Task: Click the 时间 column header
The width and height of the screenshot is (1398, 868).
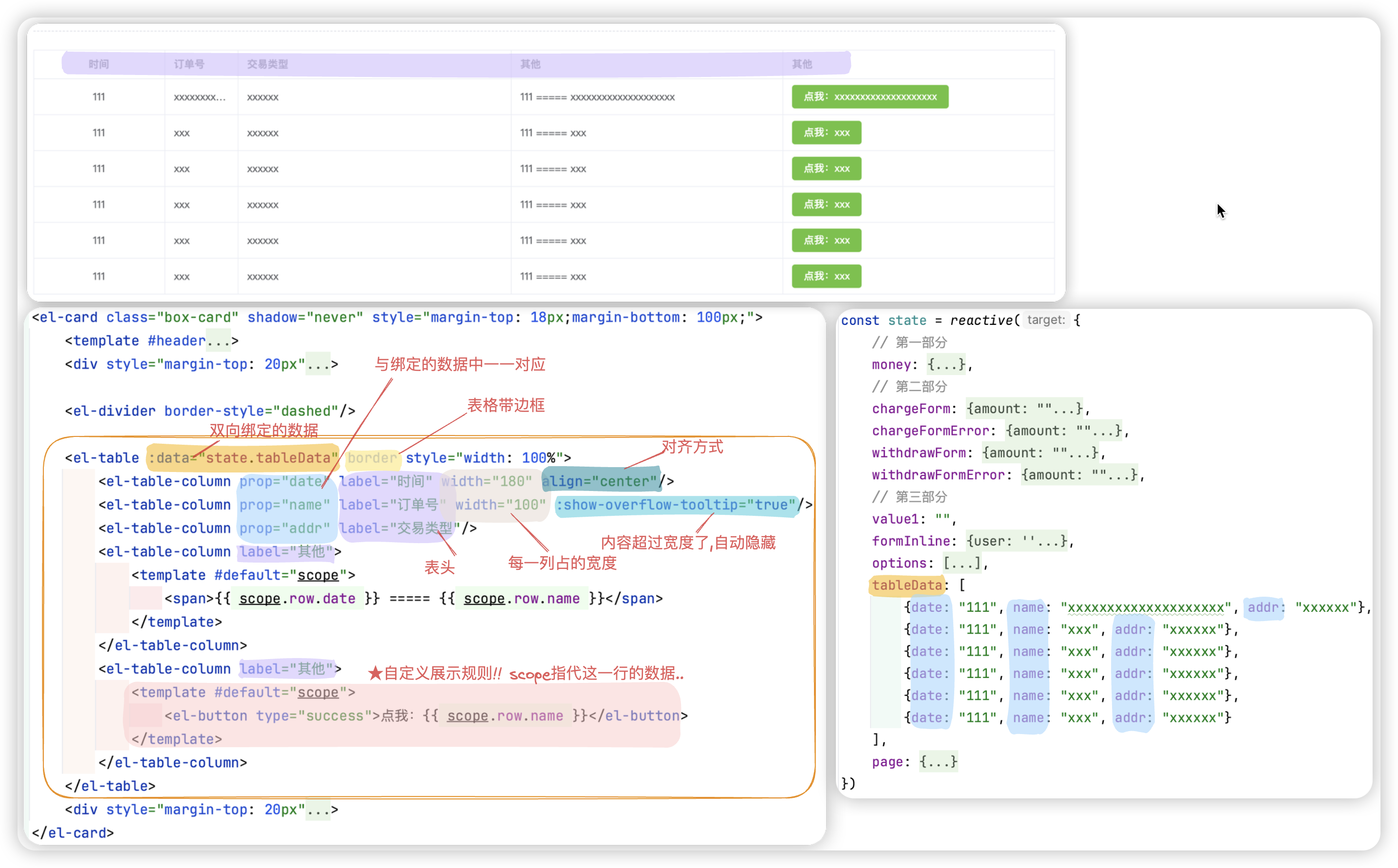Action: (99, 64)
